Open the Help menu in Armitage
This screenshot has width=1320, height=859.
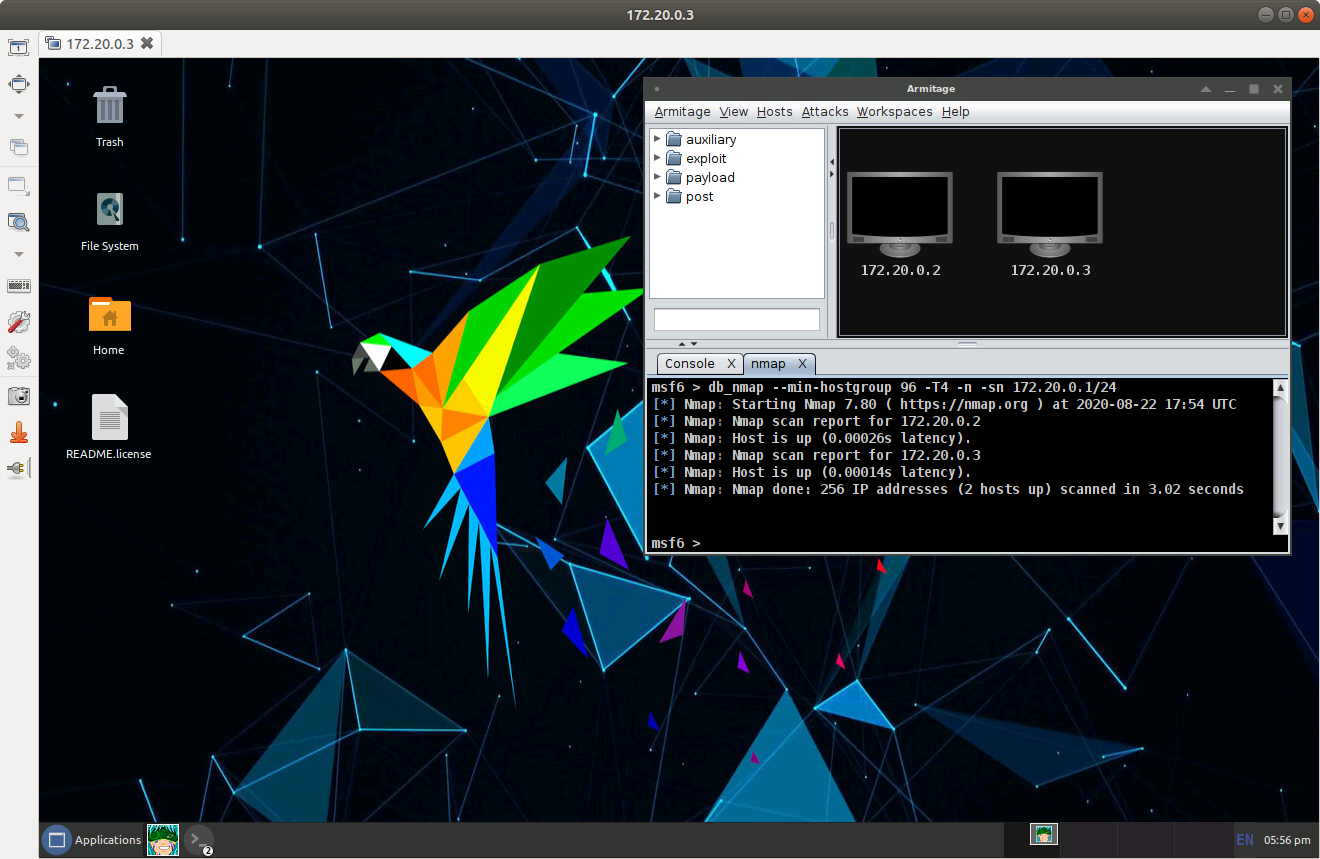956,112
